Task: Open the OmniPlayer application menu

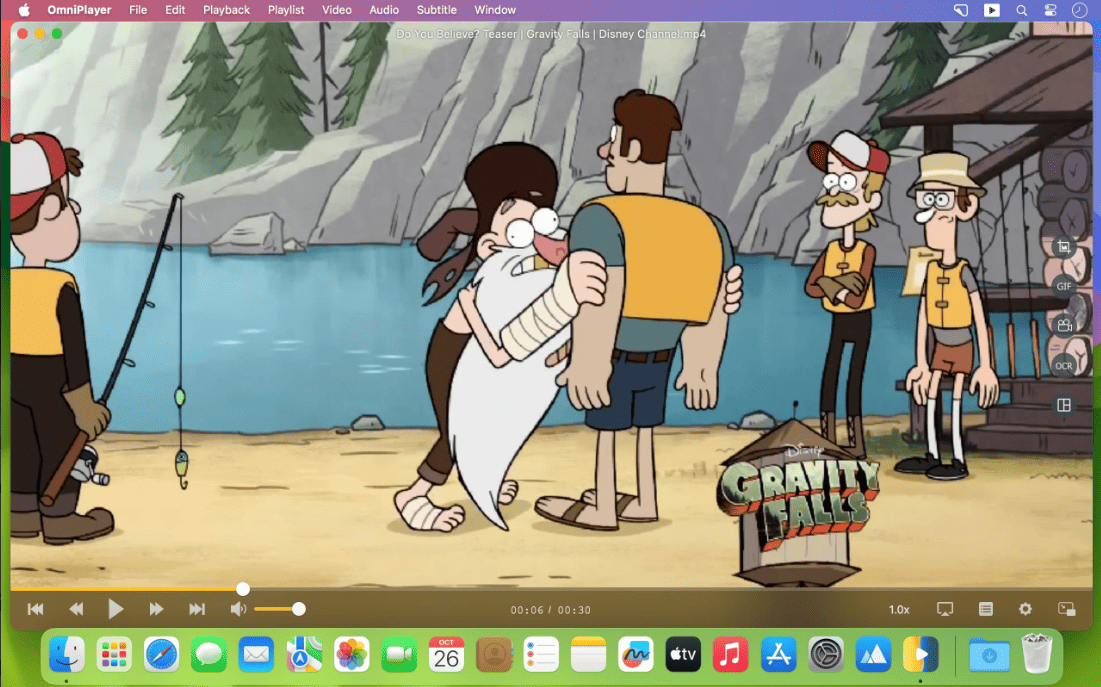Action: (x=79, y=10)
